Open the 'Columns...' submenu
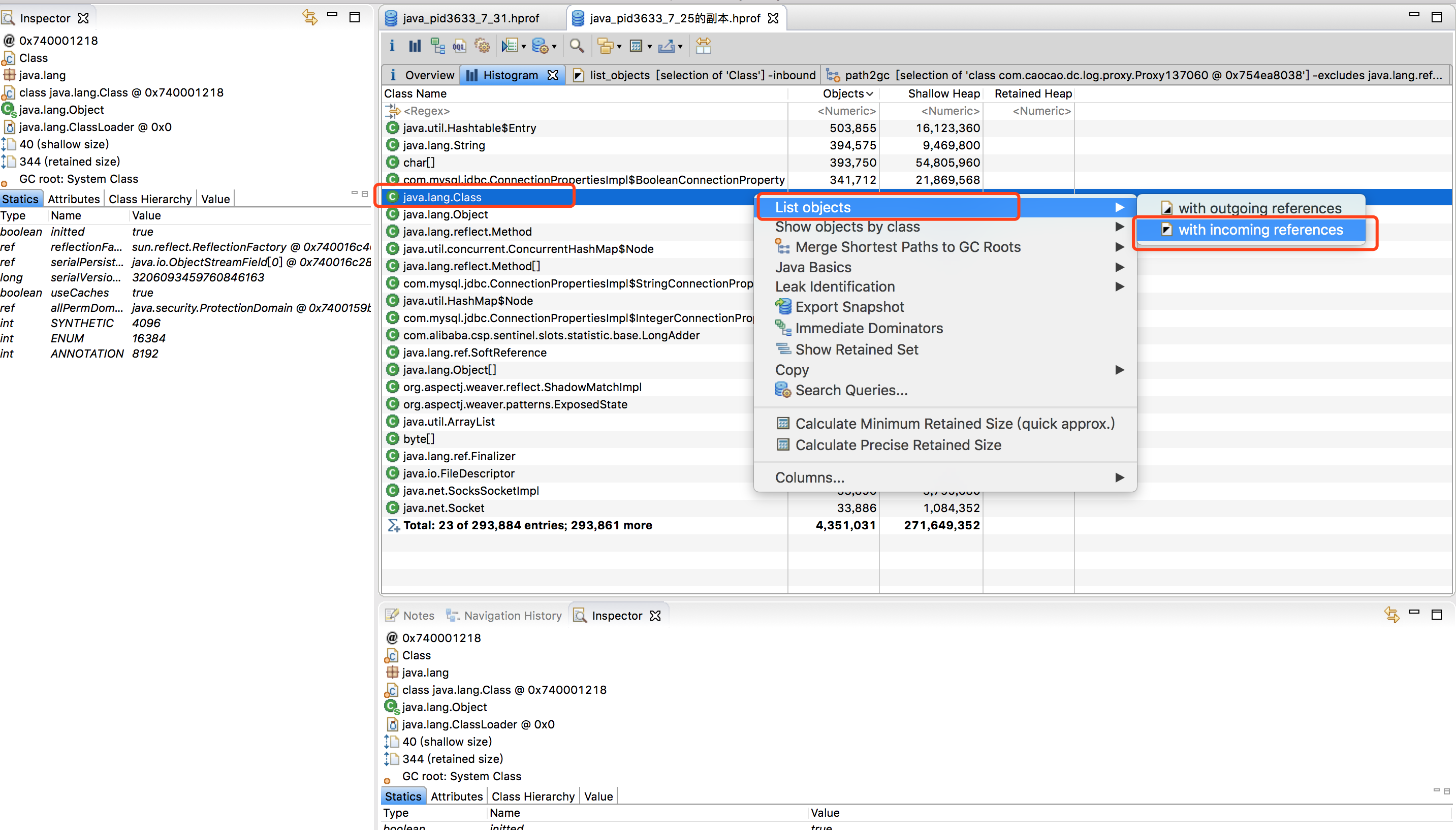Image resolution: width=1456 pixels, height=830 pixels. [944, 477]
